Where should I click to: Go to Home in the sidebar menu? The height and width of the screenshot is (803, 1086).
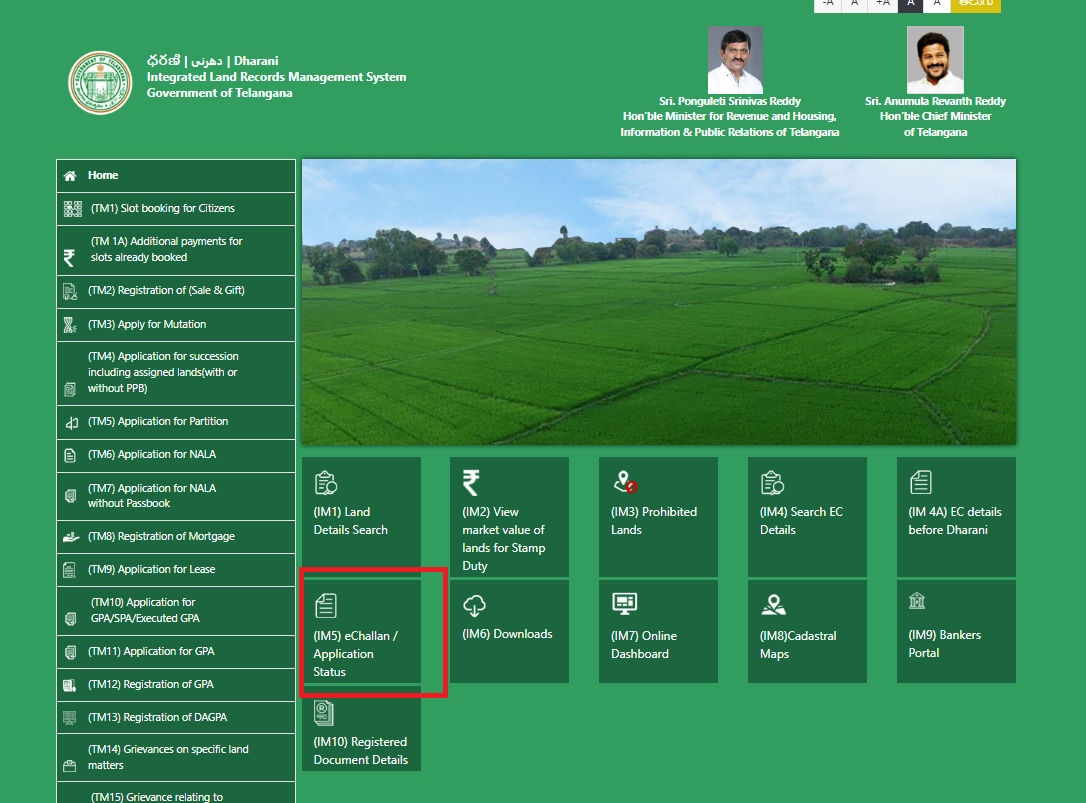point(103,176)
